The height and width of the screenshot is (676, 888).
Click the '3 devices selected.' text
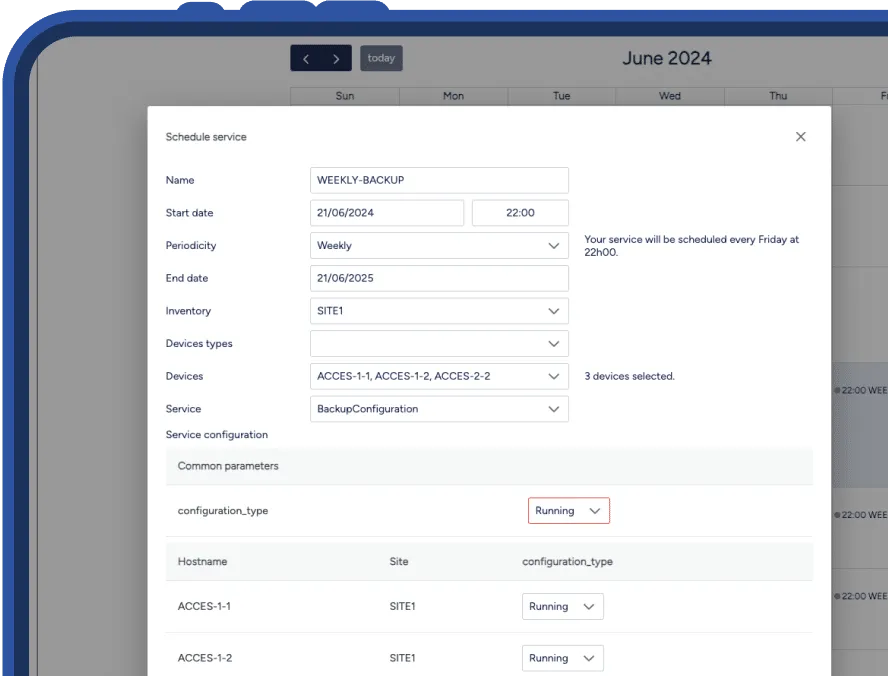click(x=629, y=376)
